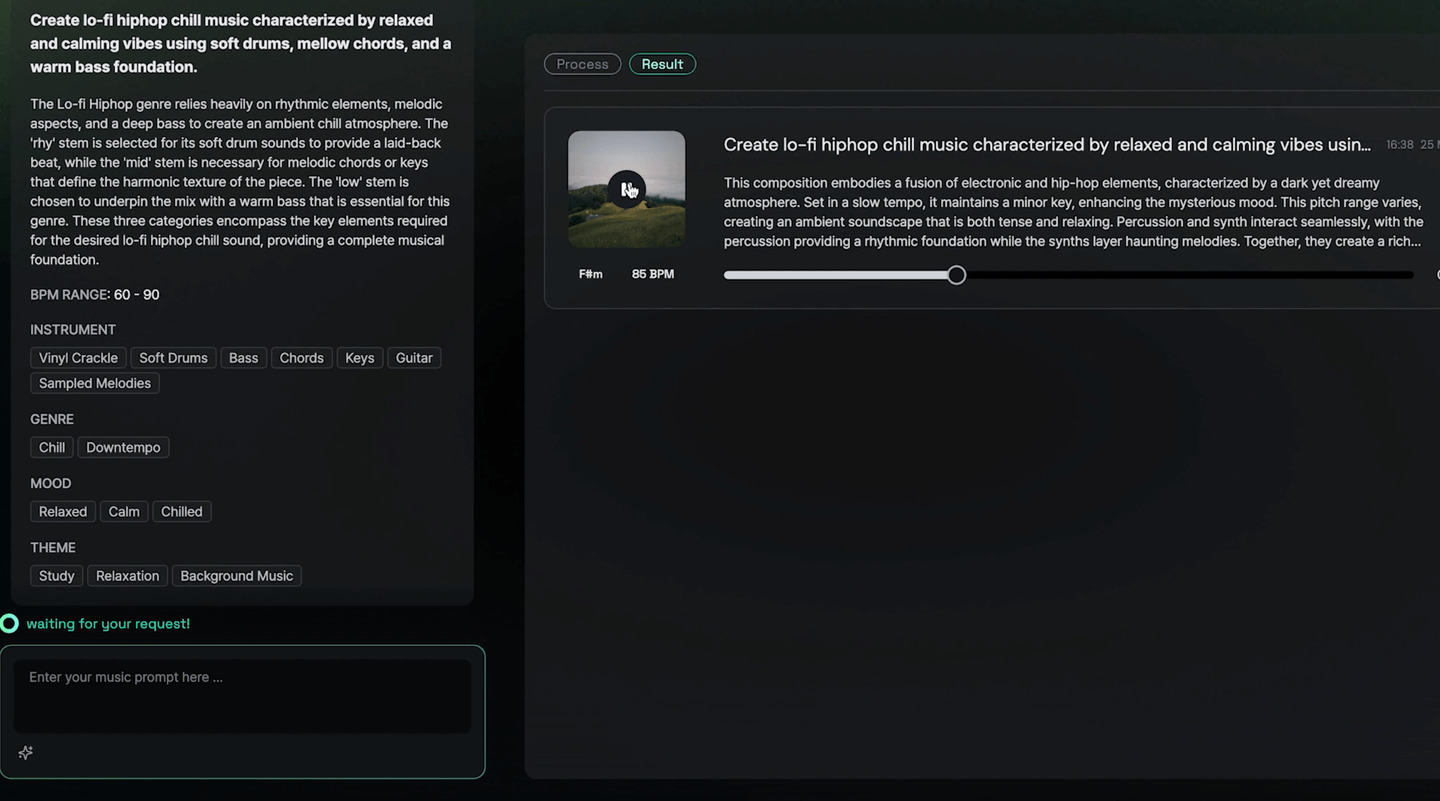Click the Chill genre tag
This screenshot has width=1440, height=801.
52,447
